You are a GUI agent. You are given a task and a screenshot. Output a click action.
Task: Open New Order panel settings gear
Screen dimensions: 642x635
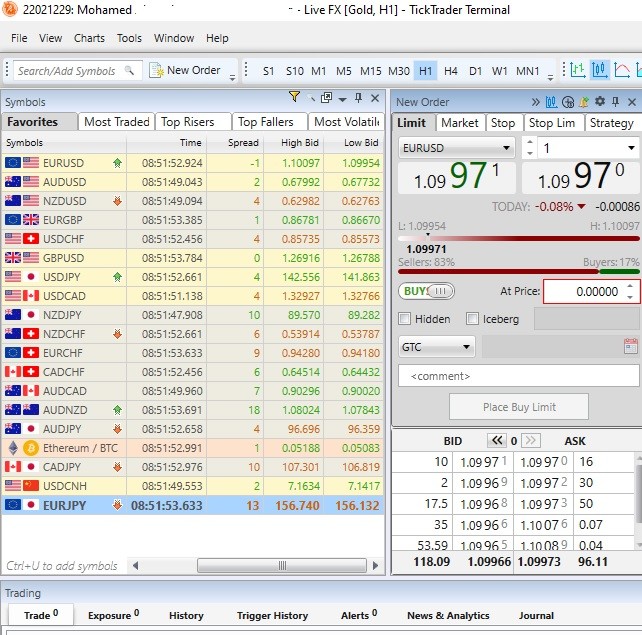pos(599,101)
